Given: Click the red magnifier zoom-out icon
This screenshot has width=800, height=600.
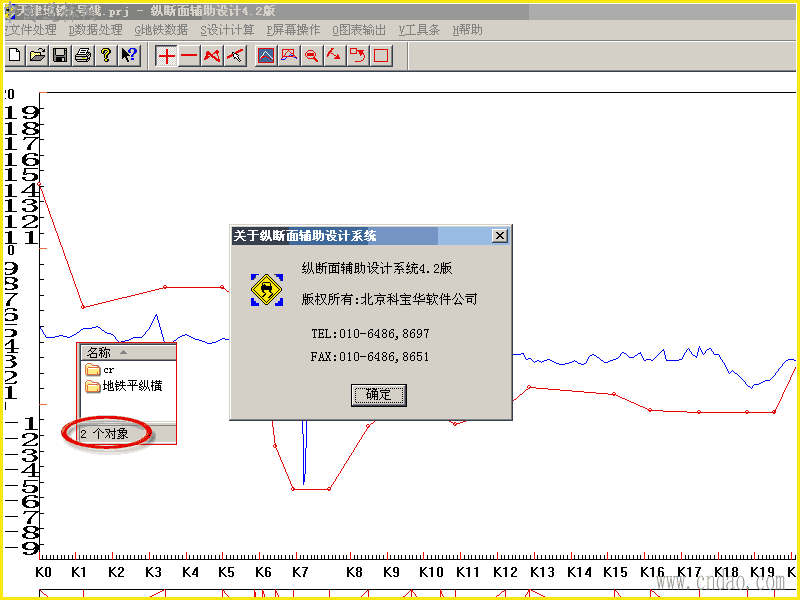Looking at the screenshot, I should click(x=311, y=56).
